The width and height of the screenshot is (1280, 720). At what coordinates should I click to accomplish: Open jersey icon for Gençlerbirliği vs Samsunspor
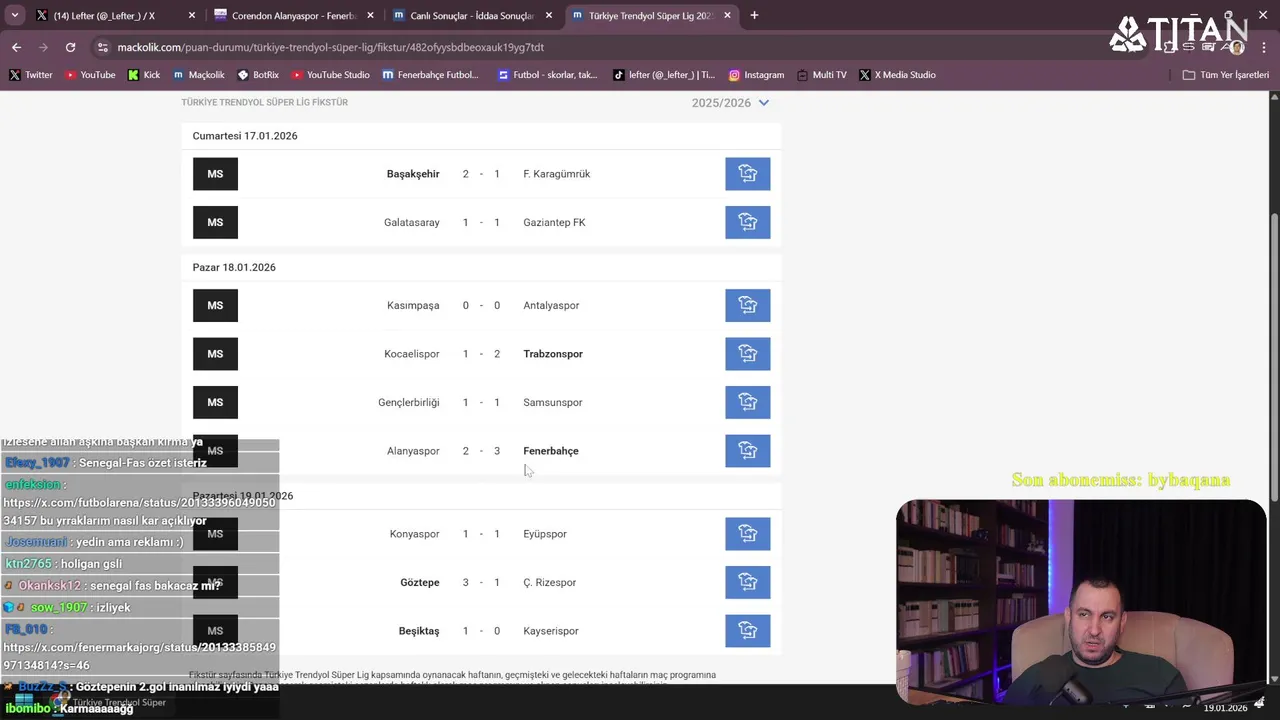point(747,402)
